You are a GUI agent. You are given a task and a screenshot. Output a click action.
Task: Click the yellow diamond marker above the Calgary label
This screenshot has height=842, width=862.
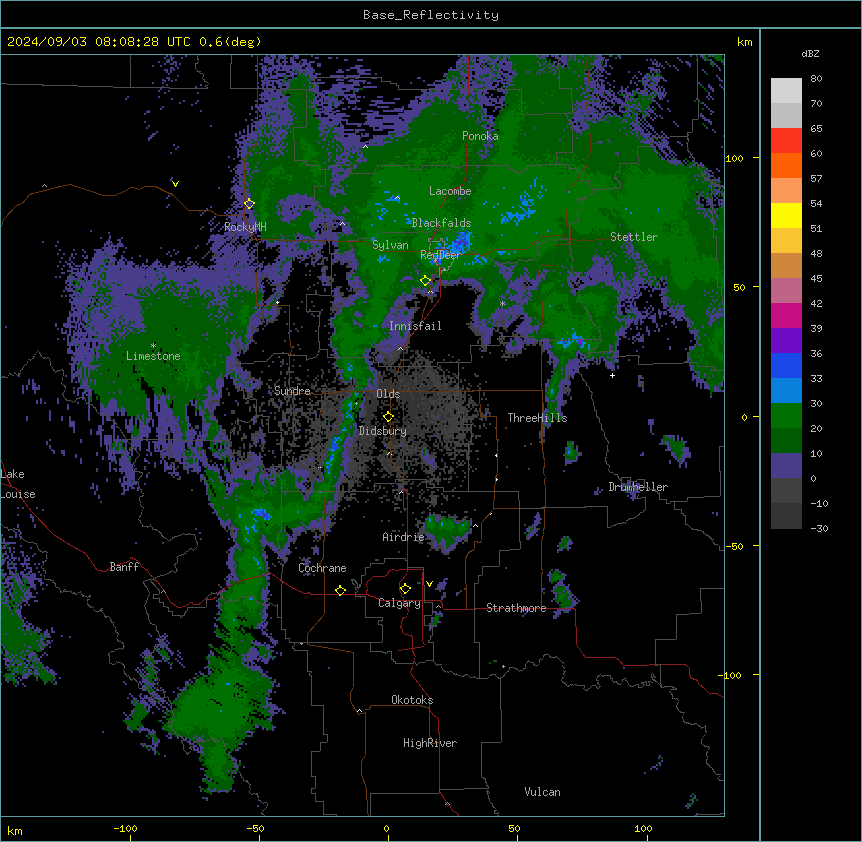click(x=405, y=589)
